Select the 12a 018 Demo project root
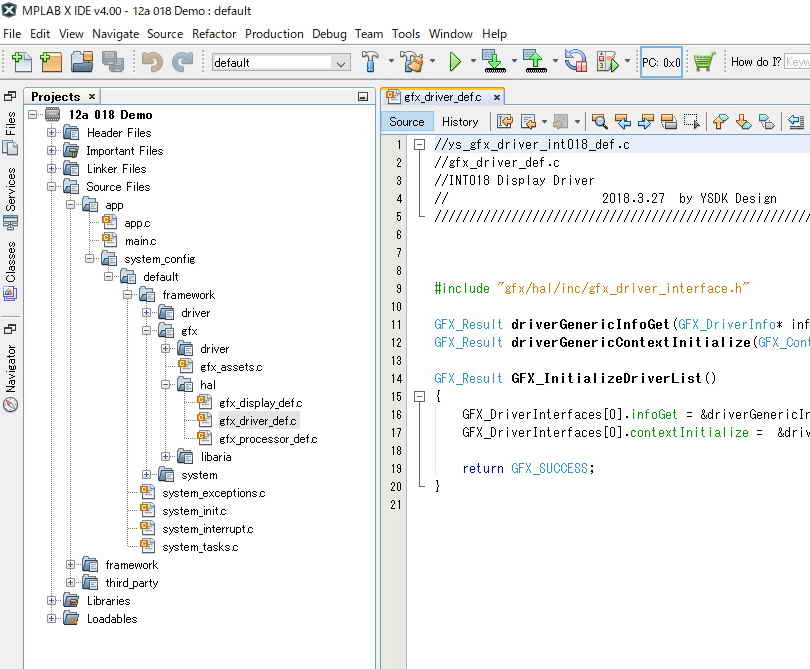 click(x=110, y=115)
